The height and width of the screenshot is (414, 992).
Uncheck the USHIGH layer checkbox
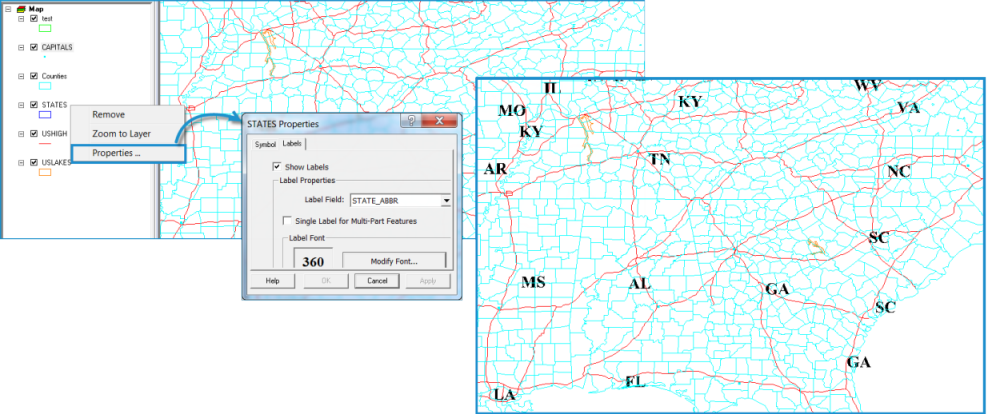(x=34, y=134)
